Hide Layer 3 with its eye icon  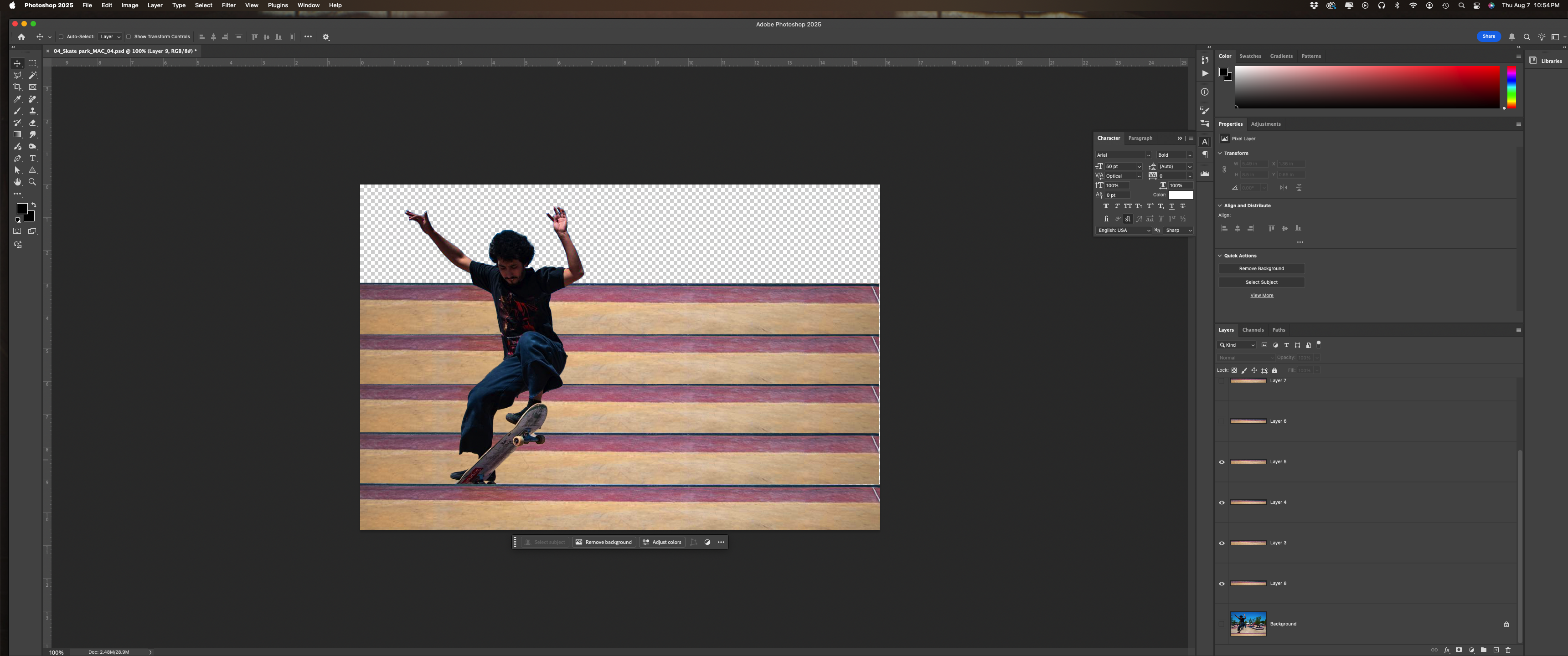[x=1221, y=543]
